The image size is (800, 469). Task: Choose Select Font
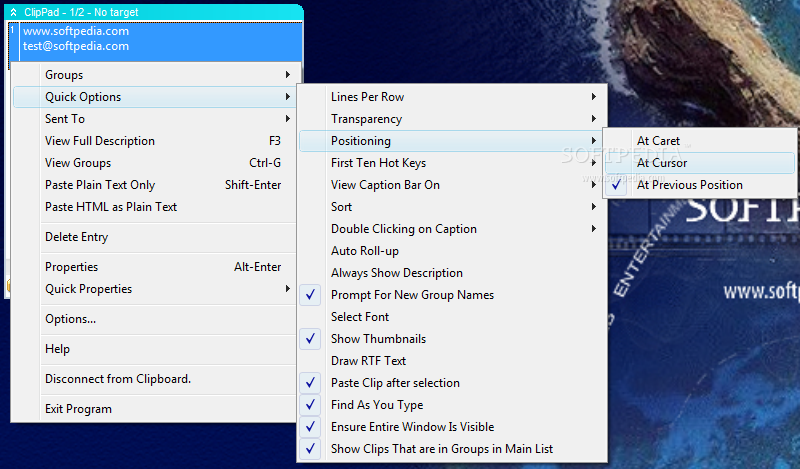click(451, 316)
